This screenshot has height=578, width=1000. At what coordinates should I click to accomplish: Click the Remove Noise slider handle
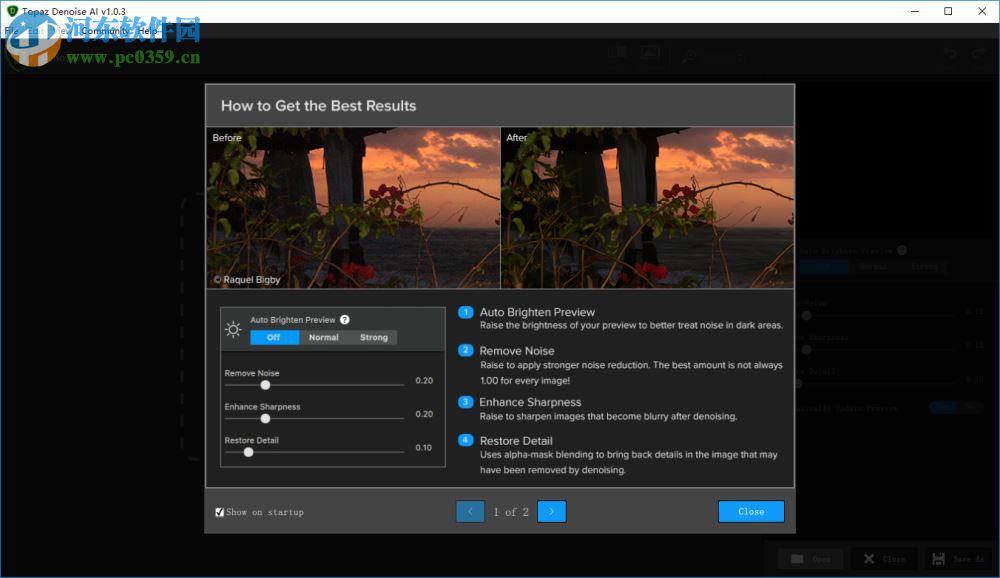pyautogui.click(x=265, y=385)
